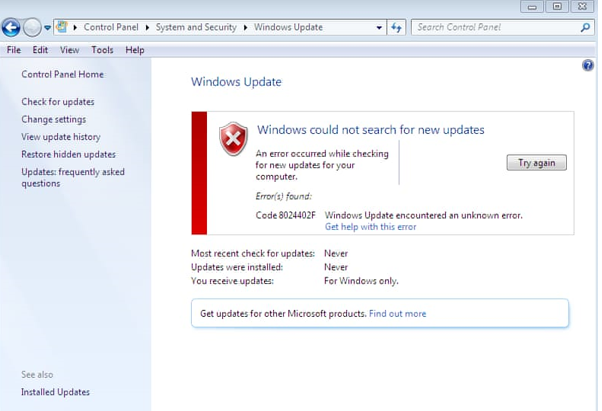The height and width of the screenshot is (411, 602).
Task: Focus the Search Control Panel field
Action: [495, 28]
